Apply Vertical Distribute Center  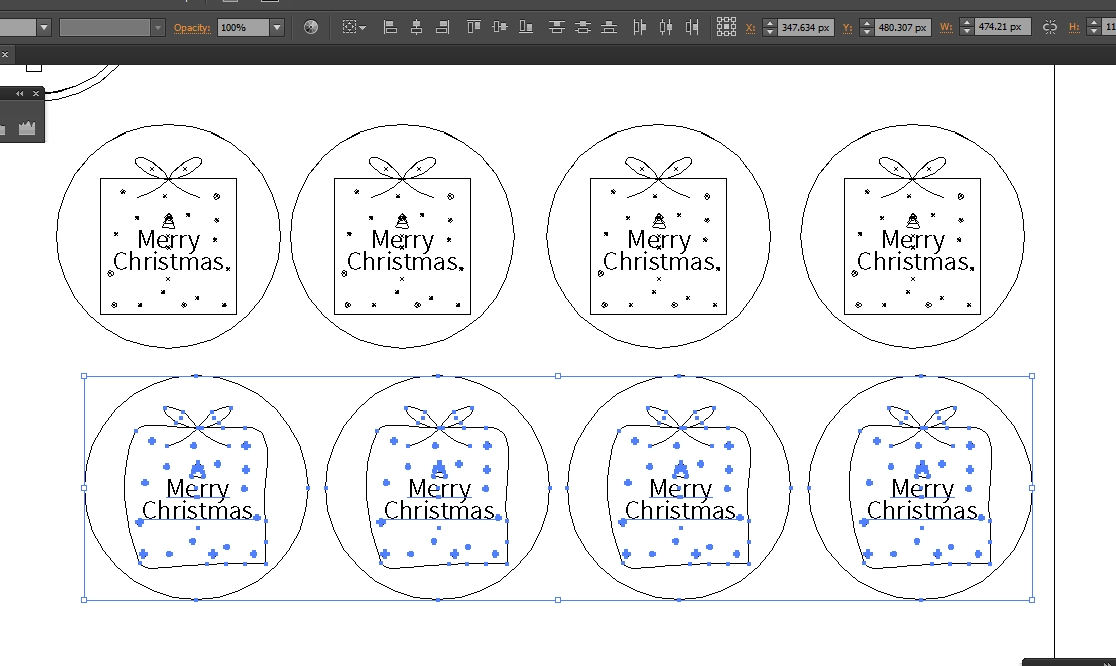[583, 28]
